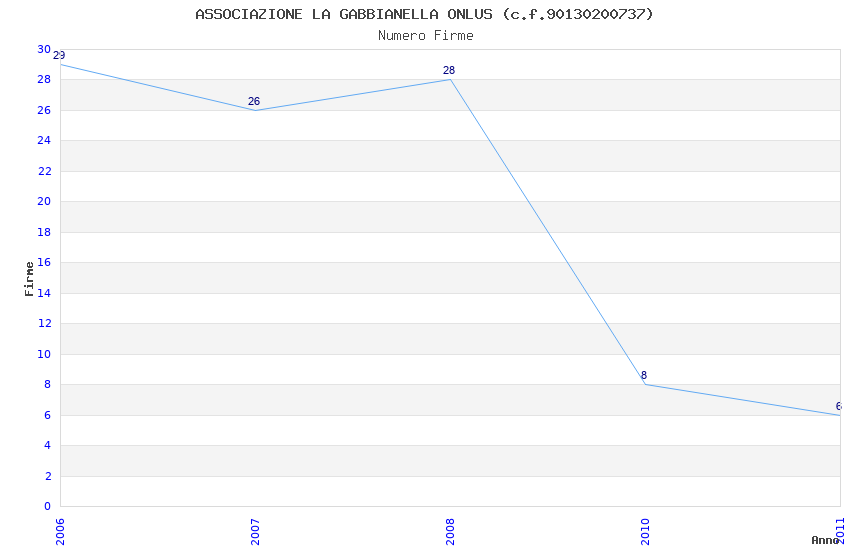Click the y-axis value 18
The height and width of the screenshot is (550, 850).
pos(44,232)
